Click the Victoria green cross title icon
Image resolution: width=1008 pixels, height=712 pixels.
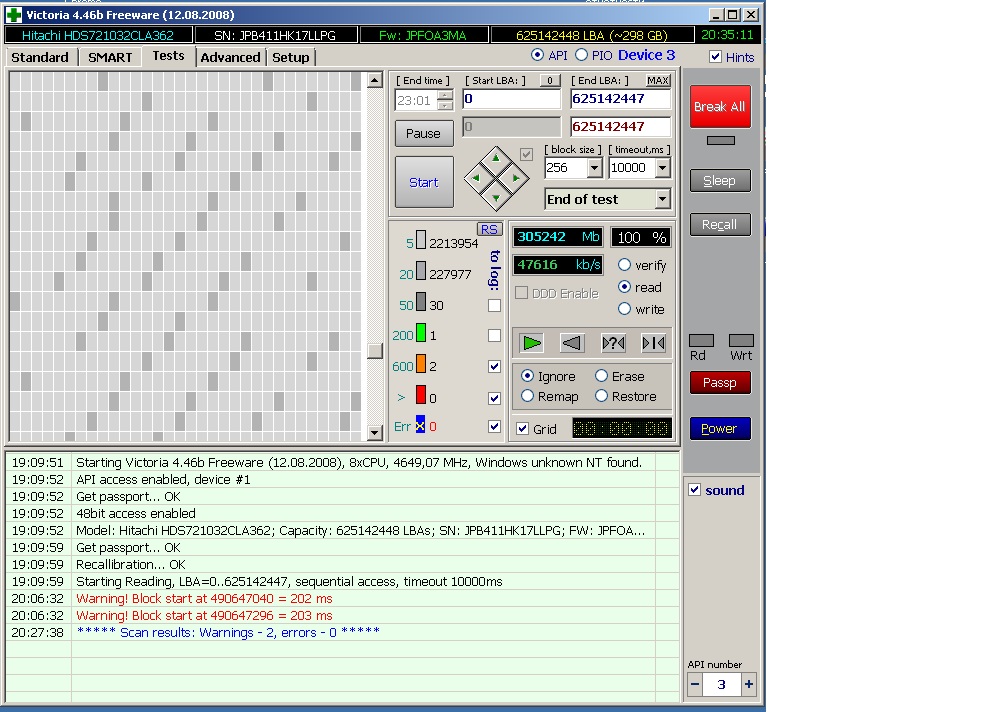pos(14,14)
